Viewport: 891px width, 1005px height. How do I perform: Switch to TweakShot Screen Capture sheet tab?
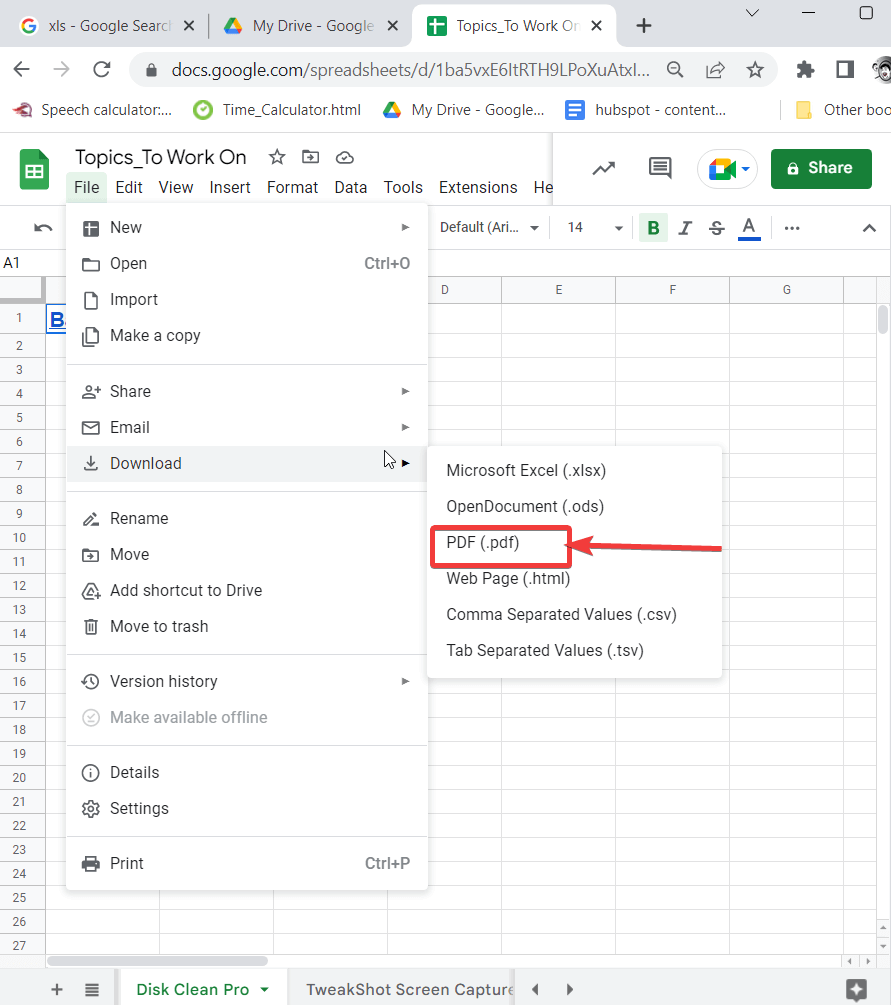pyautogui.click(x=410, y=989)
